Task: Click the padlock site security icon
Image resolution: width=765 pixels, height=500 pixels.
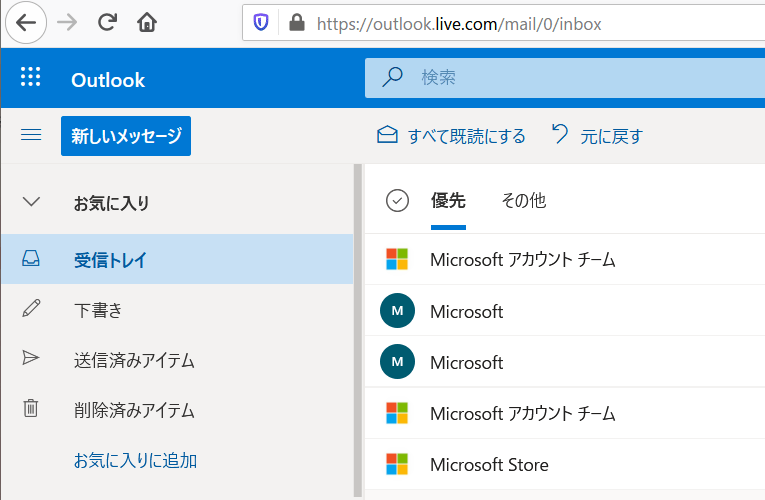Action: point(297,22)
